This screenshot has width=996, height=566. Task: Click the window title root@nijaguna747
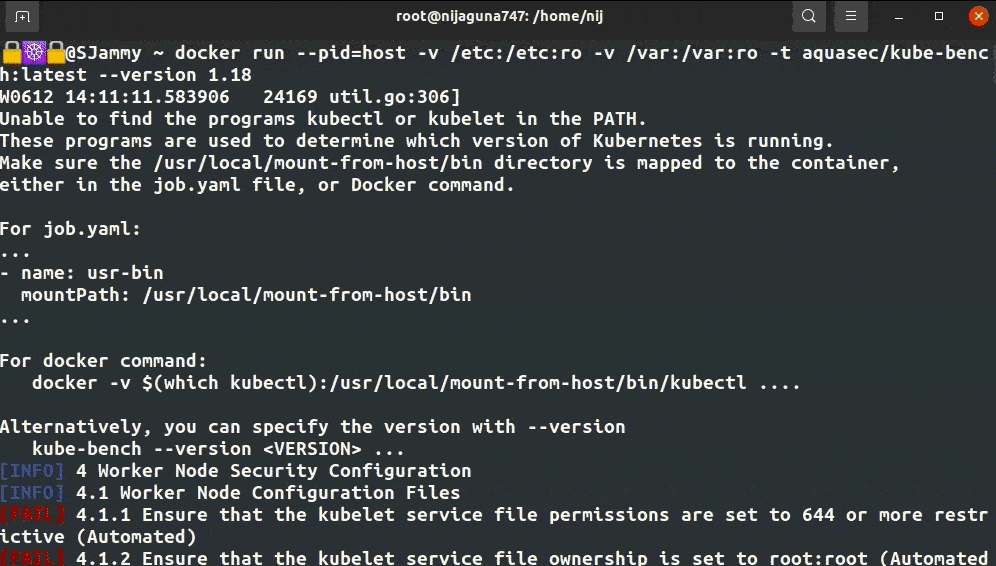pyautogui.click(x=497, y=17)
